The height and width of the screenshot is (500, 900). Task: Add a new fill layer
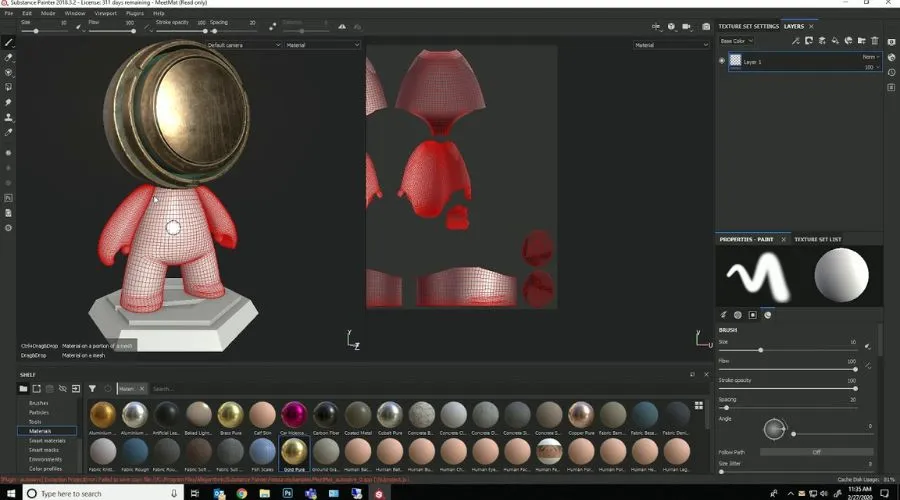click(x=835, y=41)
